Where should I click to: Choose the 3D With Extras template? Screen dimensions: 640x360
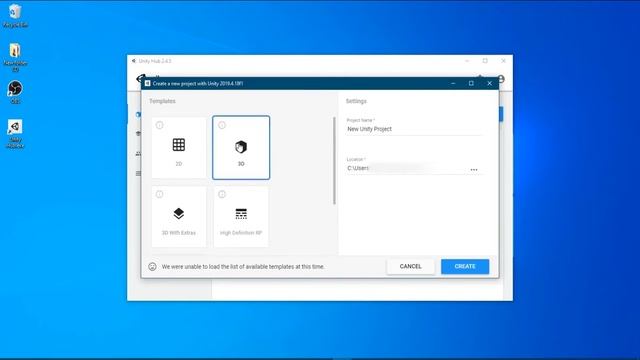click(179, 217)
